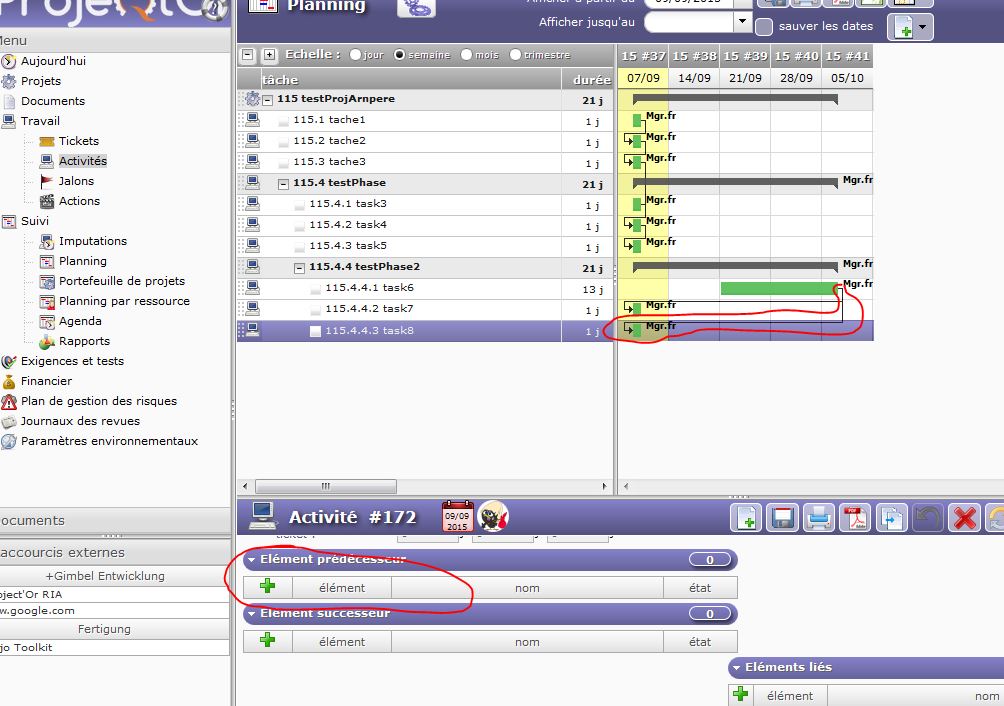Screen dimensions: 1004x706
Task: Save the activity with floppy disk icon
Action: click(783, 518)
